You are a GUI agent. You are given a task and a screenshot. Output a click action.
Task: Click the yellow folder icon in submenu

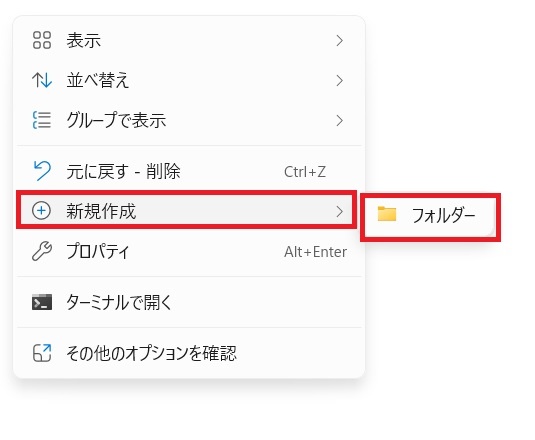click(387, 214)
